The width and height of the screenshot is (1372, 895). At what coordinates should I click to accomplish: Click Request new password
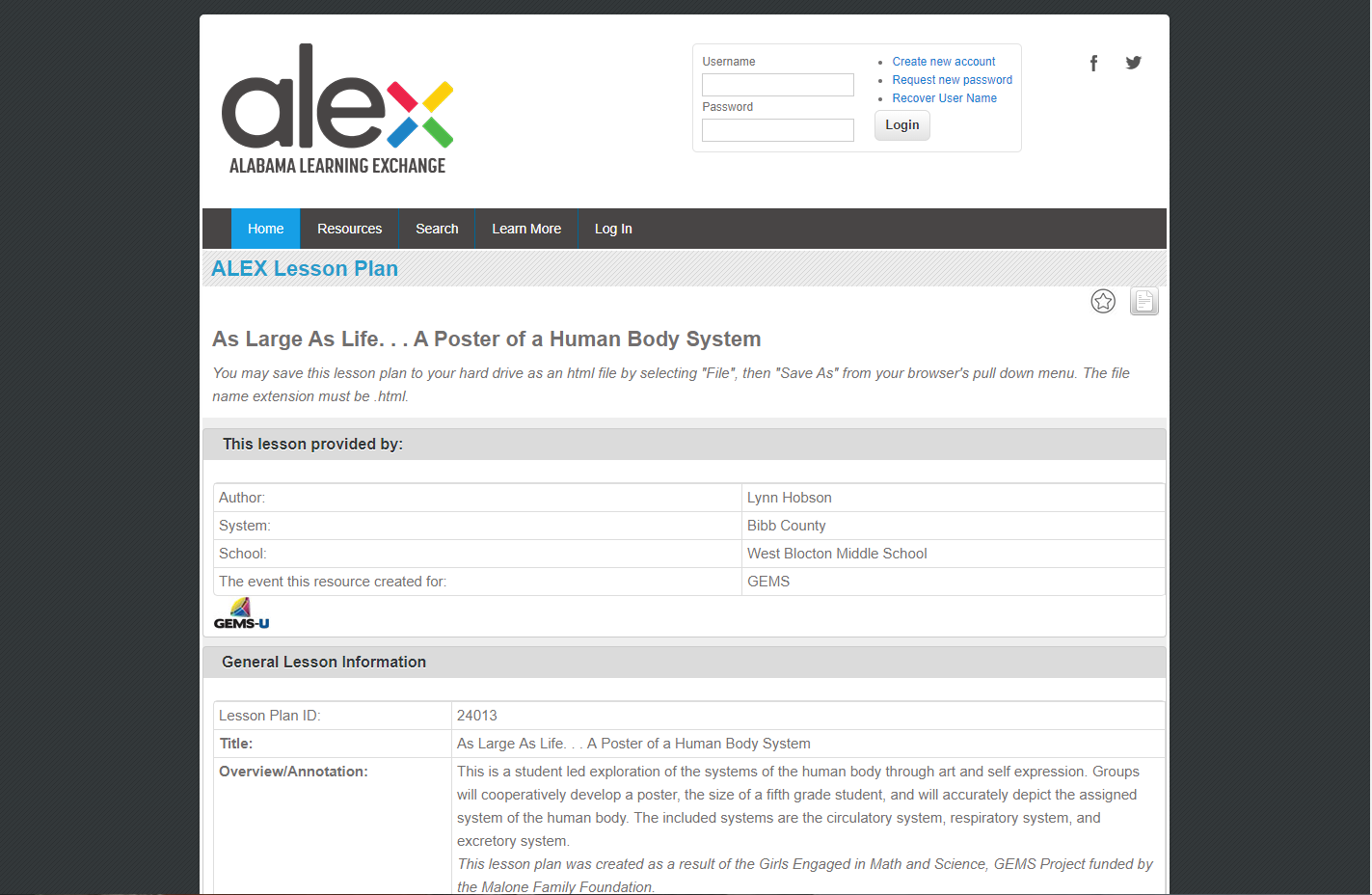[952, 79]
